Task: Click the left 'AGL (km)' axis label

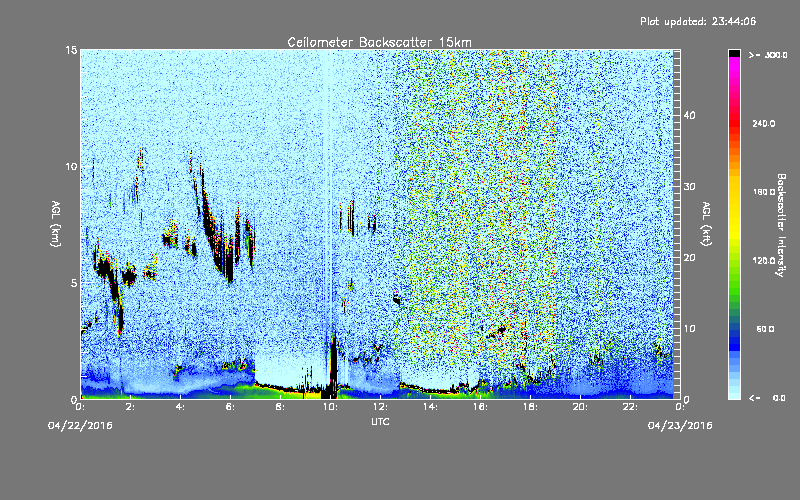Action: point(56,224)
